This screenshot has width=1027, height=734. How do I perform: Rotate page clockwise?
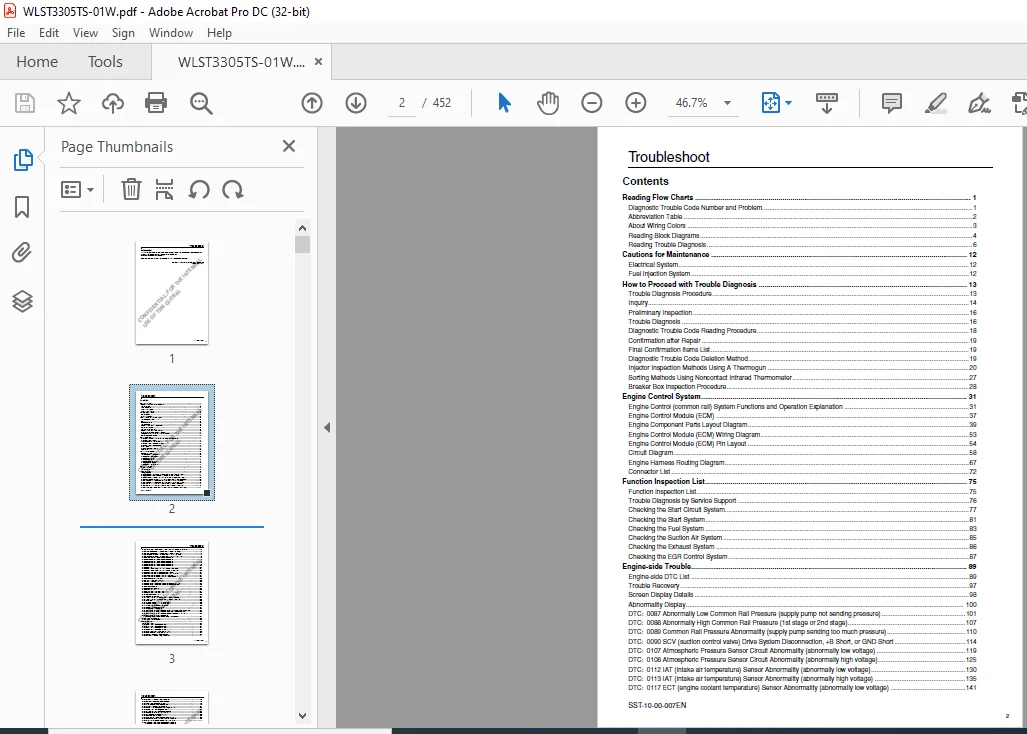click(233, 190)
